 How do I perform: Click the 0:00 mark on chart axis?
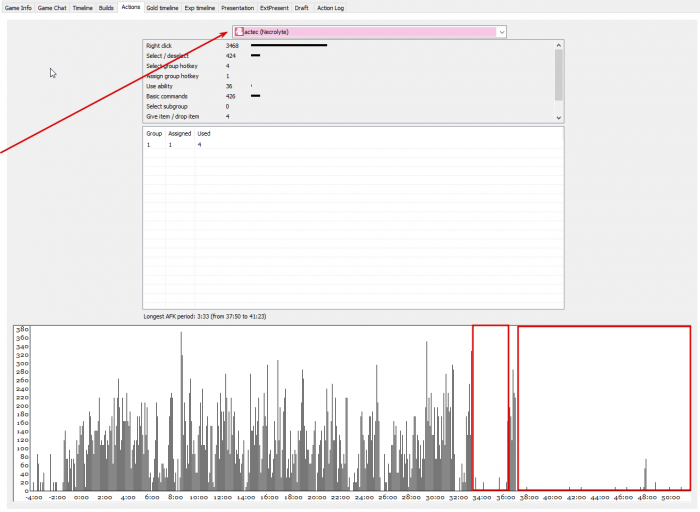(81, 497)
